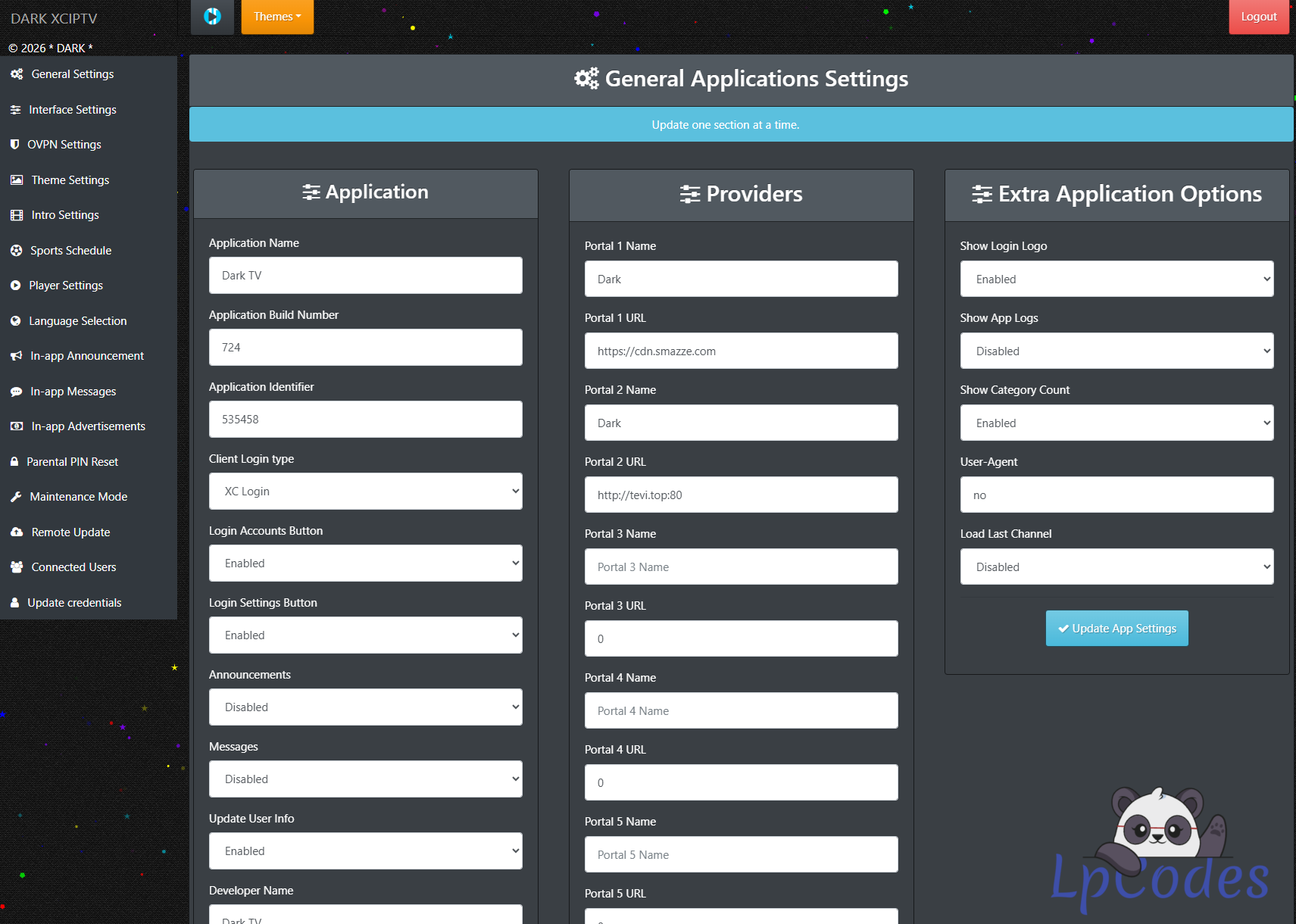
Task: Click the gears icon next to General Settings
Action: [x=17, y=74]
